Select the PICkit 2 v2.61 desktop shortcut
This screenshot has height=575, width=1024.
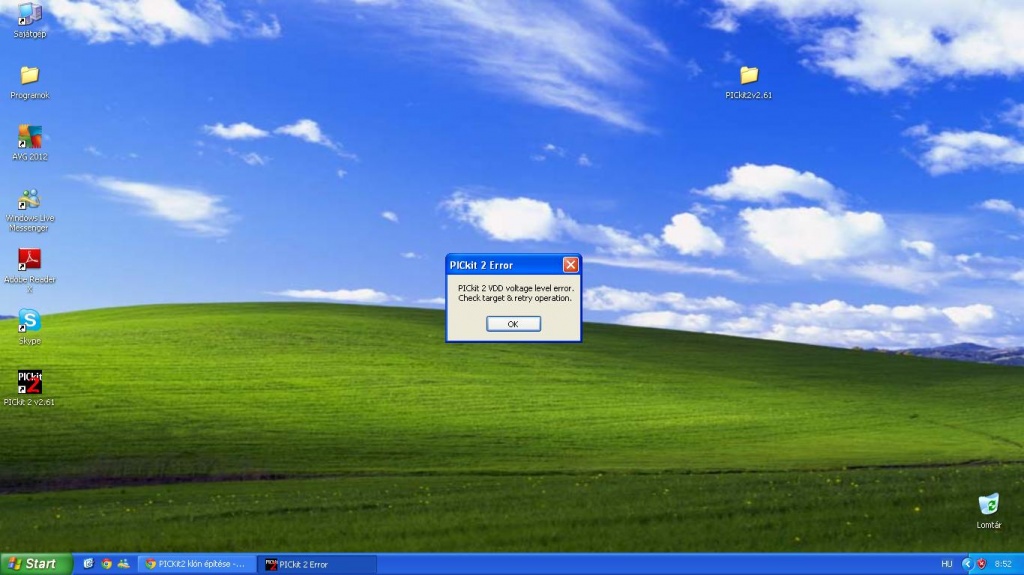29,388
